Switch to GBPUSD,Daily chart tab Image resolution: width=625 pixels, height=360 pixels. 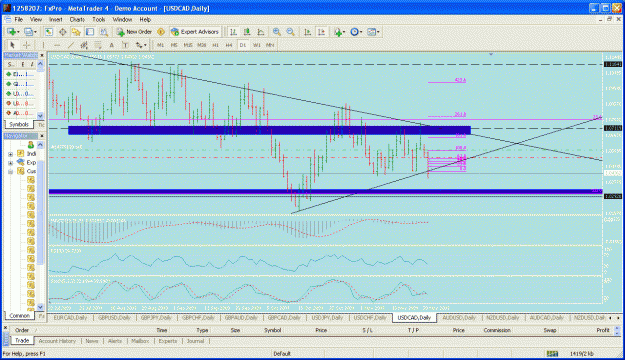114,318
